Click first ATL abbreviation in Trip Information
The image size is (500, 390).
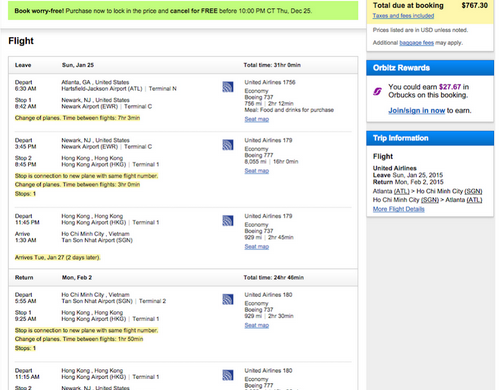point(402,191)
